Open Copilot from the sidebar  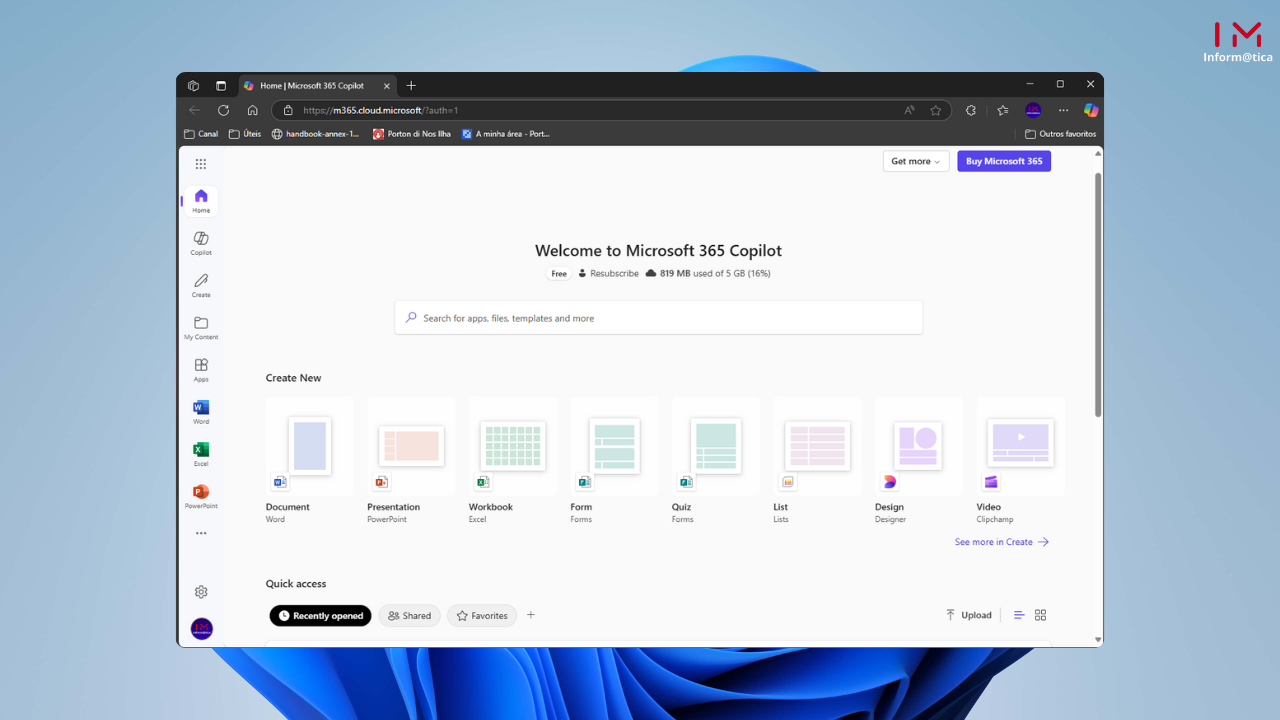pyautogui.click(x=201, y=243)
